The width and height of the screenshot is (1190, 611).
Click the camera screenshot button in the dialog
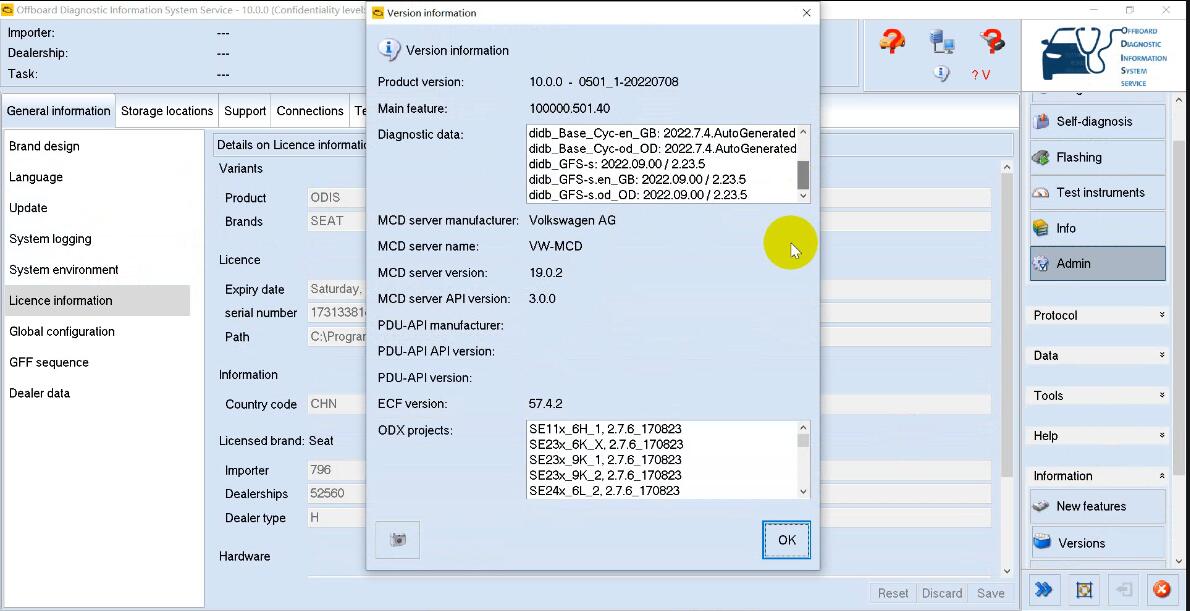(x=398, y=540)
